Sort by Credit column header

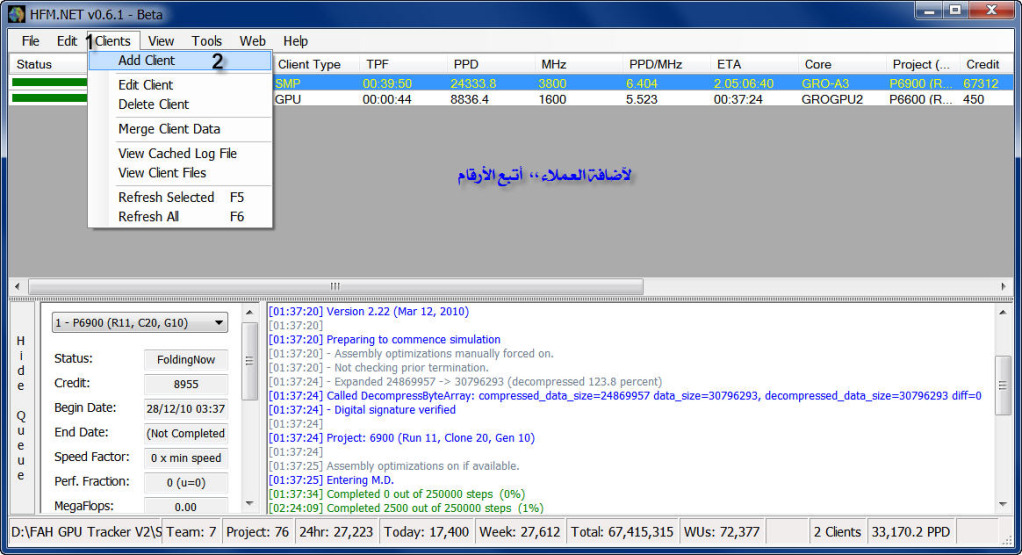(x=987, y=64)
